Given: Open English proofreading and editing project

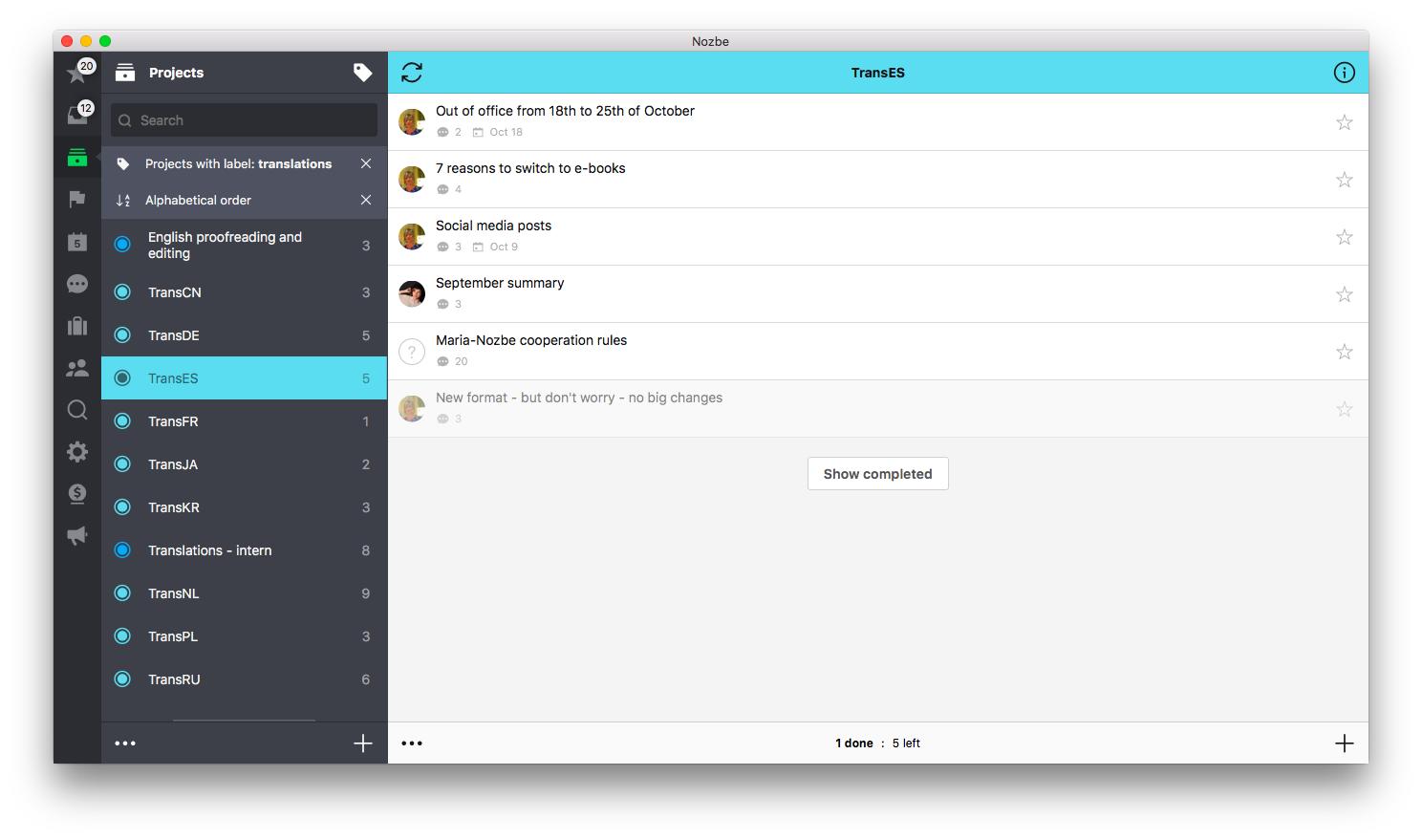Looking at the screenshot, I should [244, 245].
